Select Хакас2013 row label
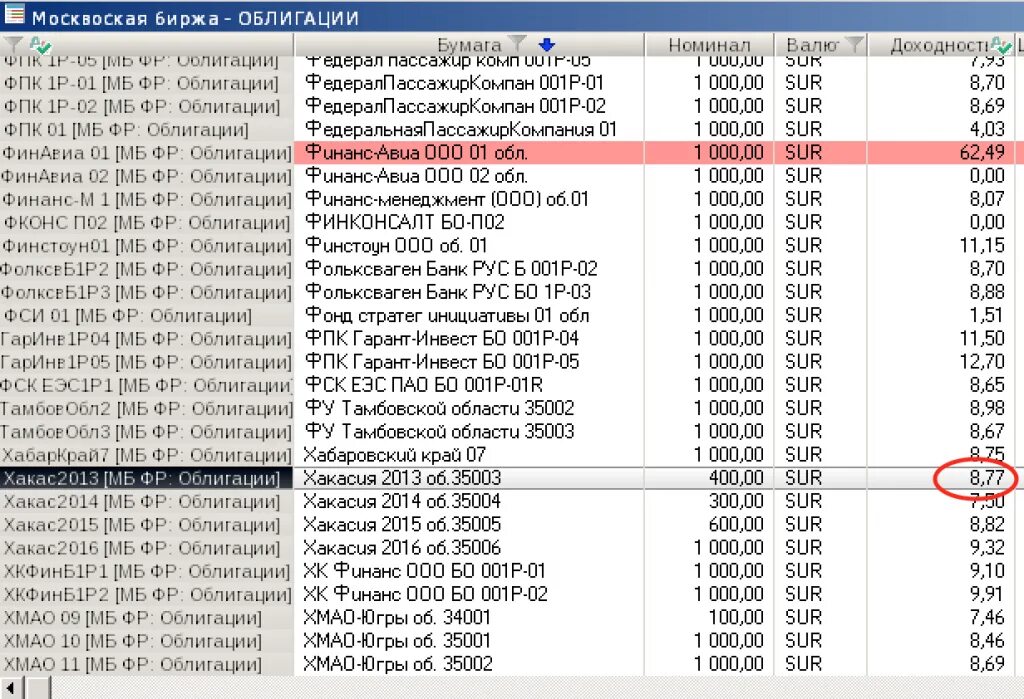Image resolution: width=1024 pixels, height=699 pixels. tap(147, 479)
